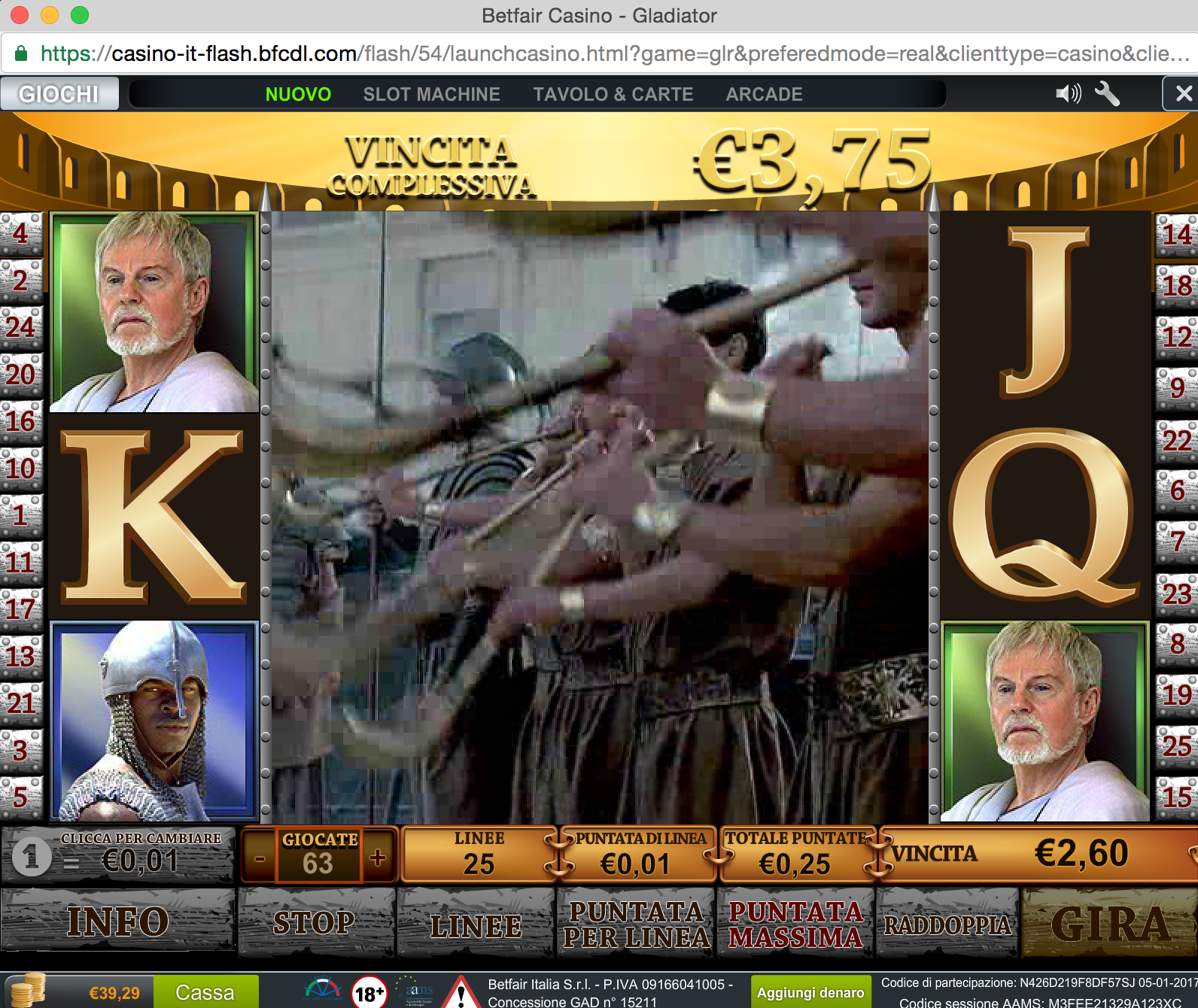Click the LINEE 25 display panel
Viewport: 1198px width, 1008px height.
click(479, 855)
